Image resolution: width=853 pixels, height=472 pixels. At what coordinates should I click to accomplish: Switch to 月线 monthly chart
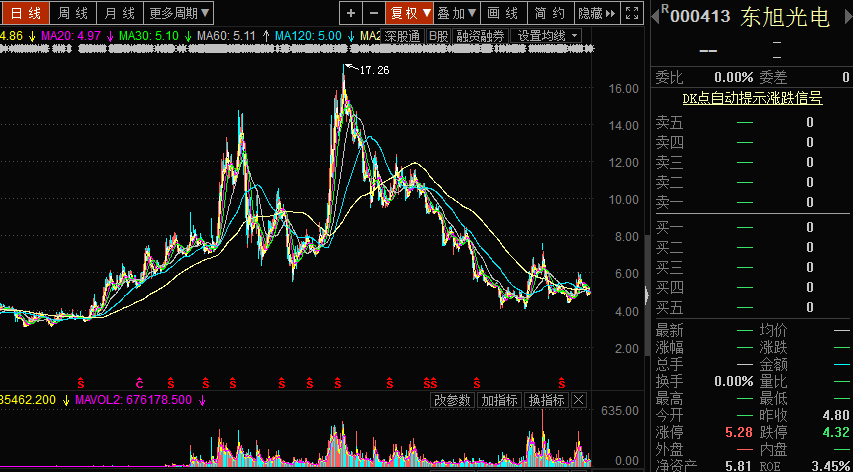[x=120, y=13]
